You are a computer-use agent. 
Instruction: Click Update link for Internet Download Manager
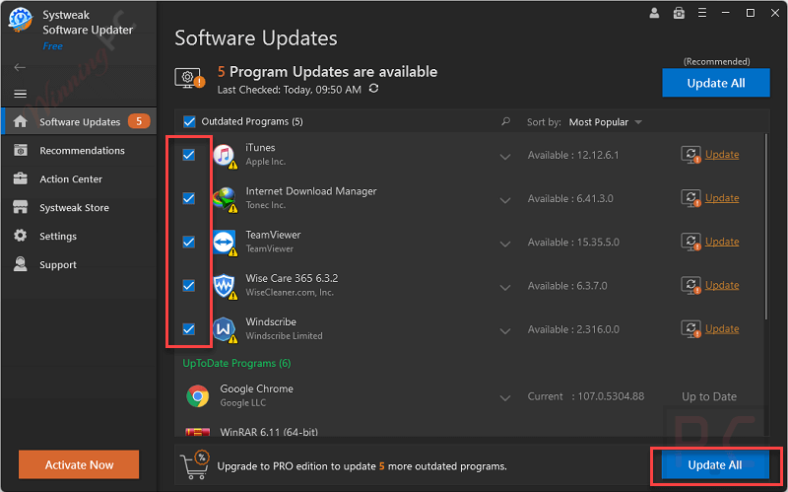[722, 198]
